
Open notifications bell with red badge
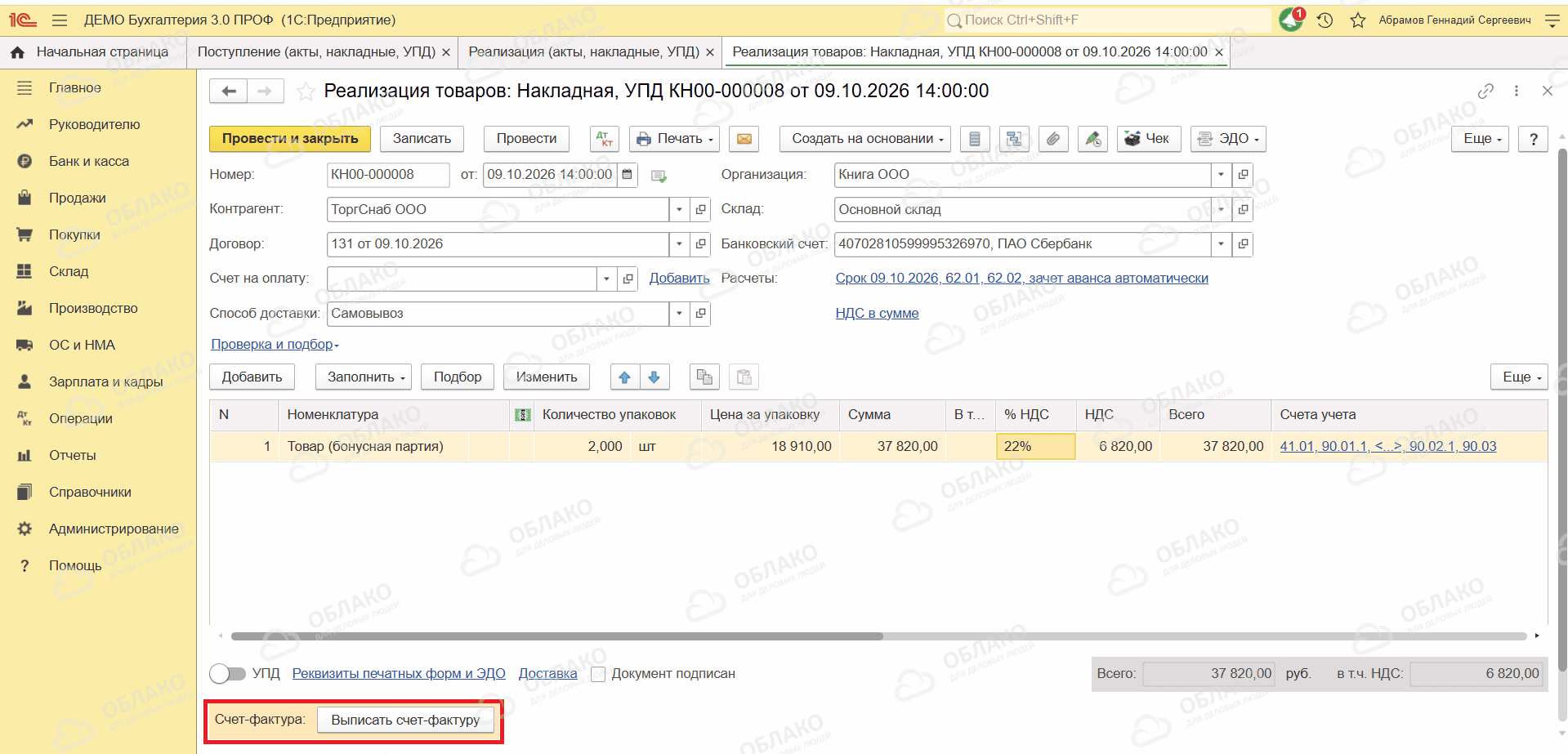coord(1292,20)
